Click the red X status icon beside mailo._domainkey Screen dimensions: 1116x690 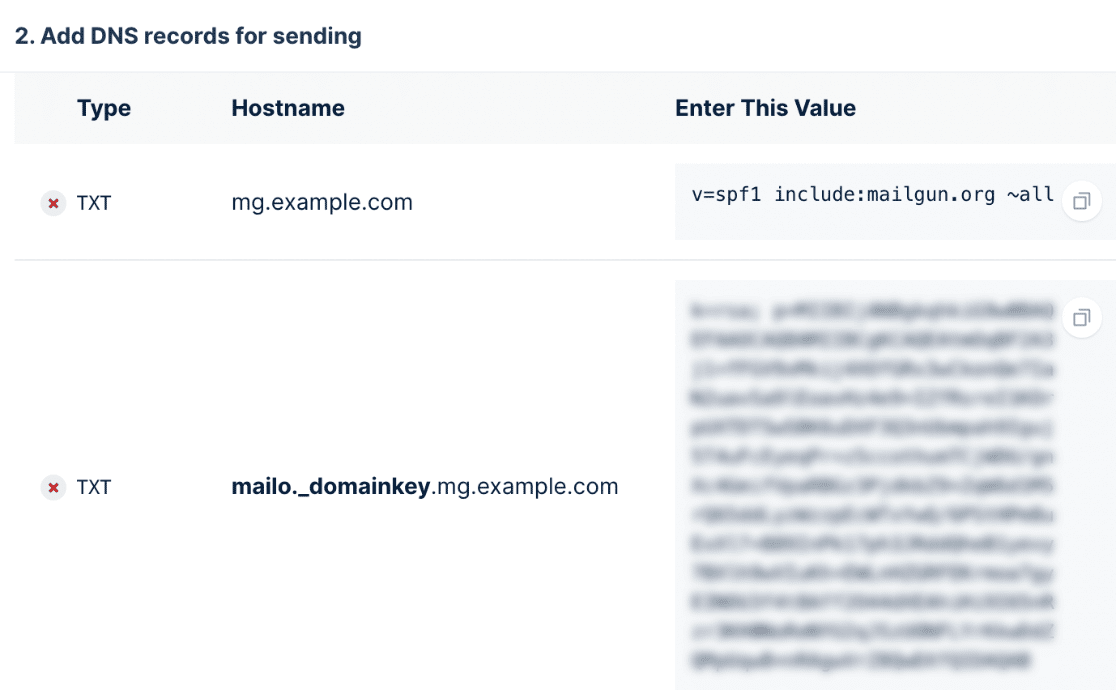pos(53,488)
